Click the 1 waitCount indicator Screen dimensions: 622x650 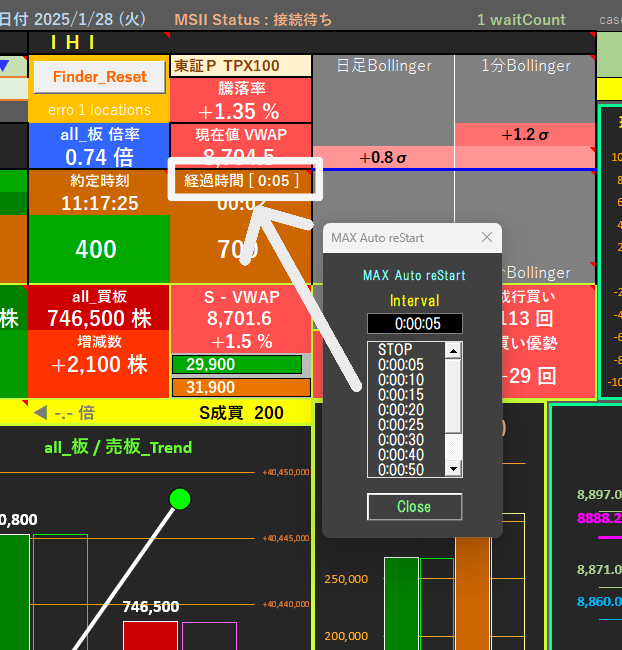coord(521,19)
